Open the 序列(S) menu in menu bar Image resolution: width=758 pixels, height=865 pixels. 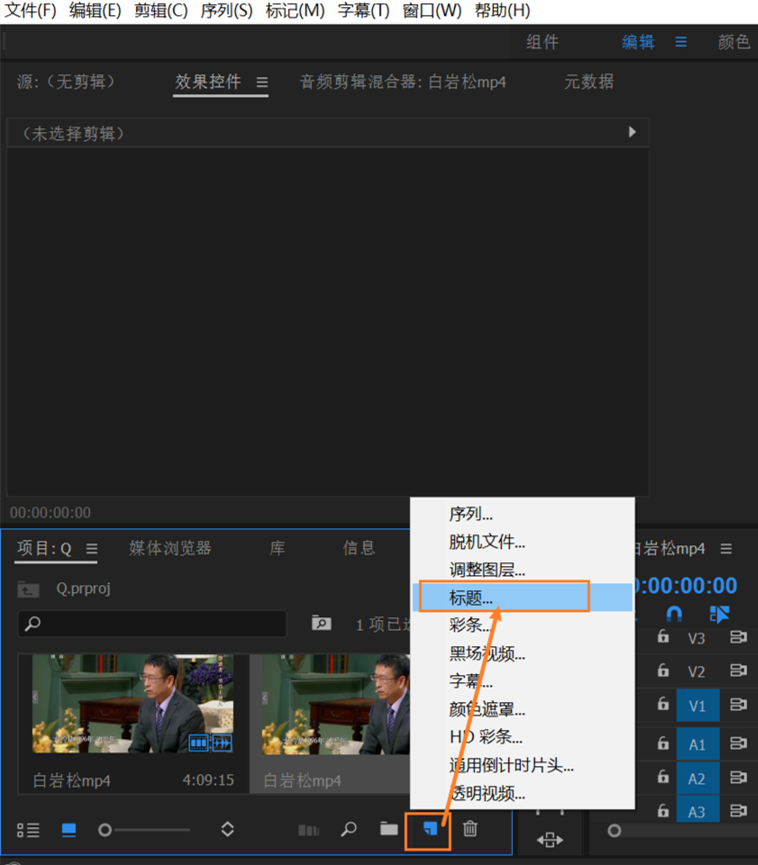227,11
